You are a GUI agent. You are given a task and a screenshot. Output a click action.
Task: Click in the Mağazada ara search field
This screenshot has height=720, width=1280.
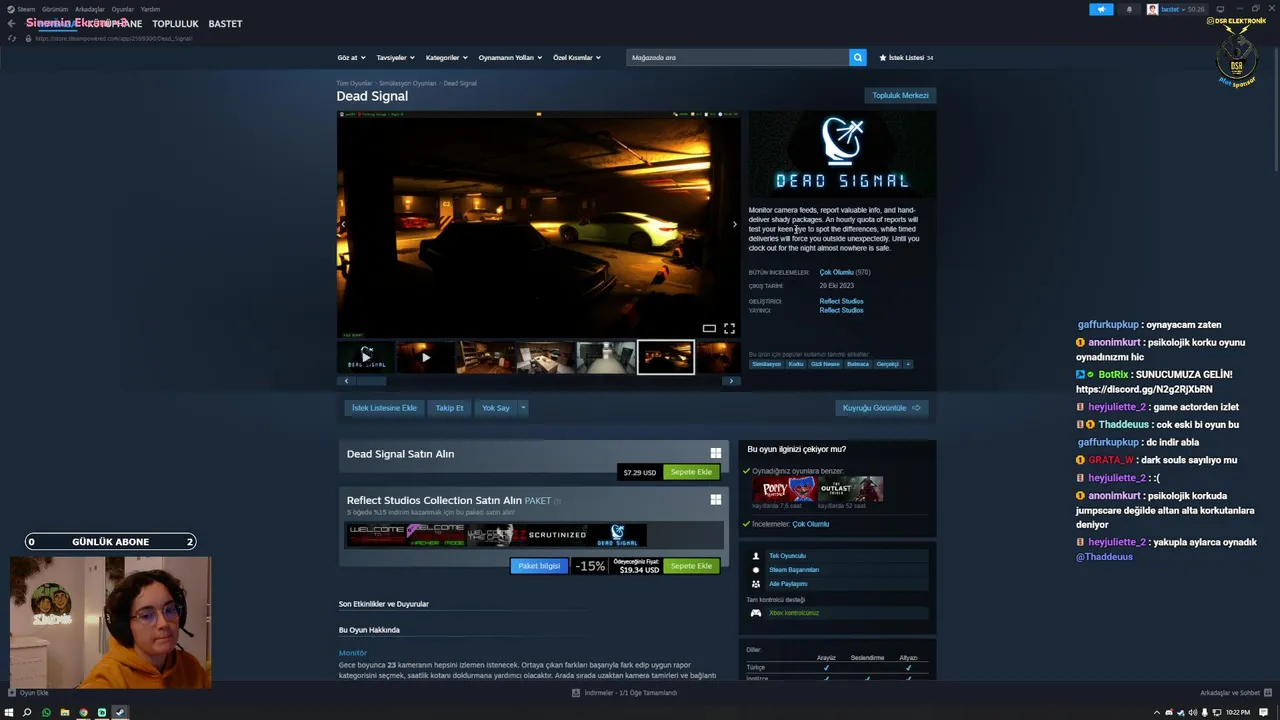(738, 58)
